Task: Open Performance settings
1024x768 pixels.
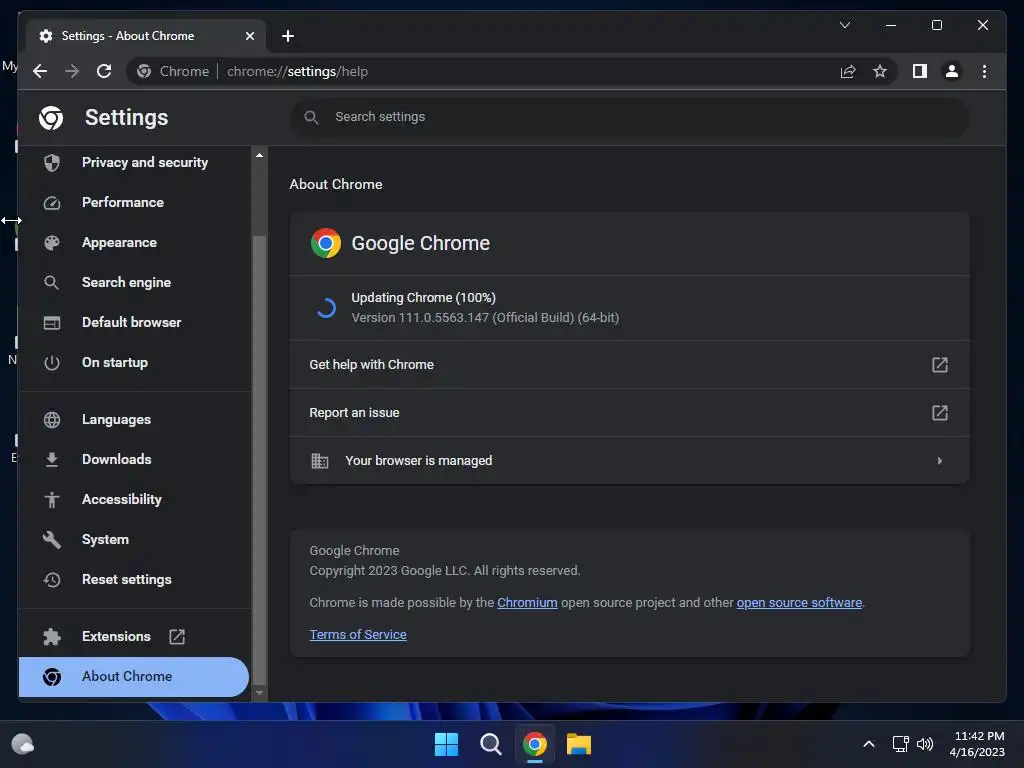Action: pyautogui.click(x=135, y=202)
